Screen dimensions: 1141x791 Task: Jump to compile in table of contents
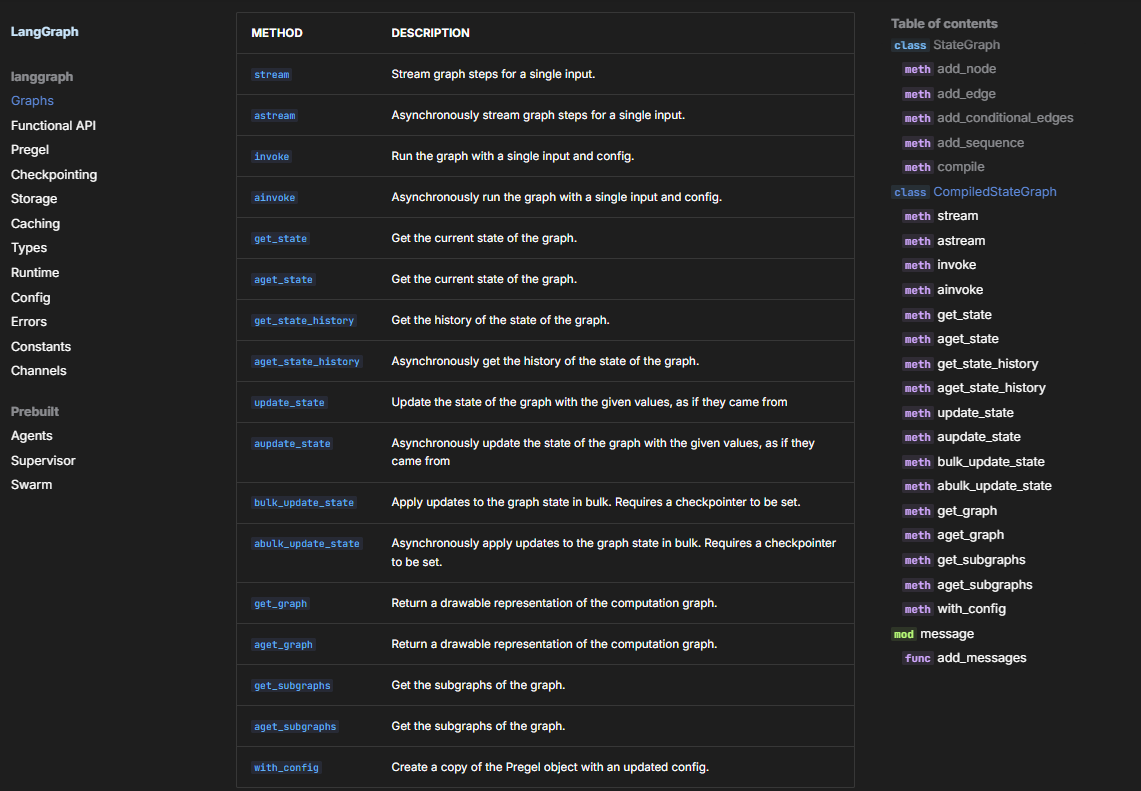(x=961, y=167)
